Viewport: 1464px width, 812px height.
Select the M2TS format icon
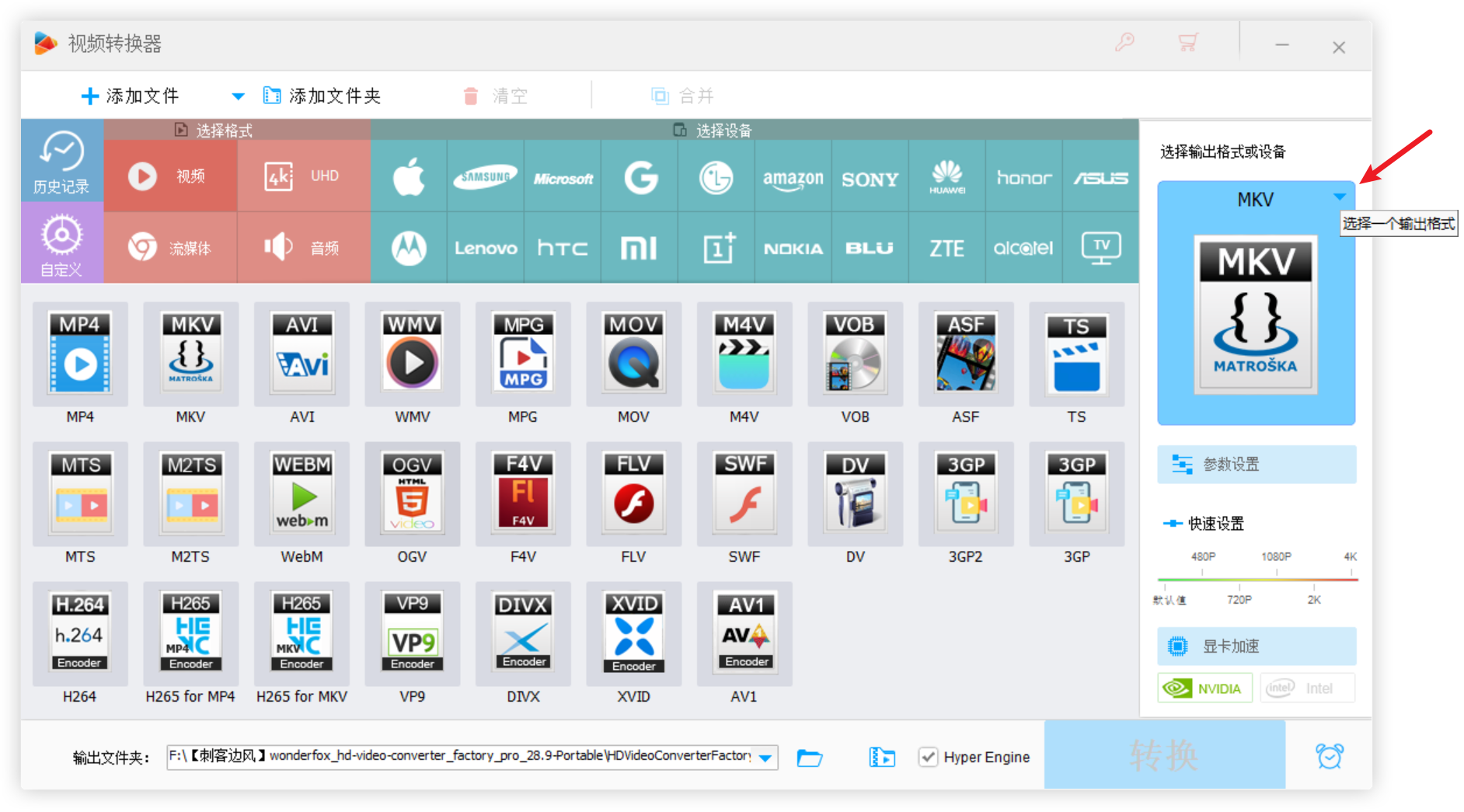191,494
